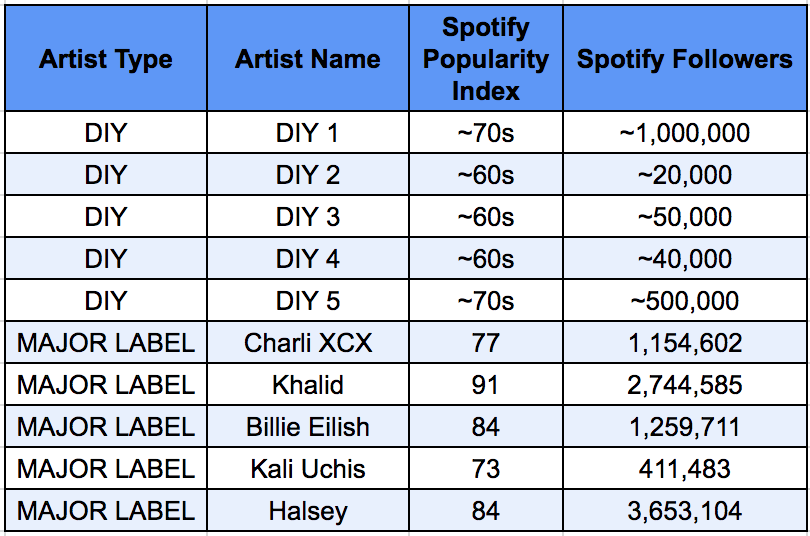The width and height of the screenshot is (810, 536).
Task: Click Khalid's popularity value 91
Action: (486, 385)
